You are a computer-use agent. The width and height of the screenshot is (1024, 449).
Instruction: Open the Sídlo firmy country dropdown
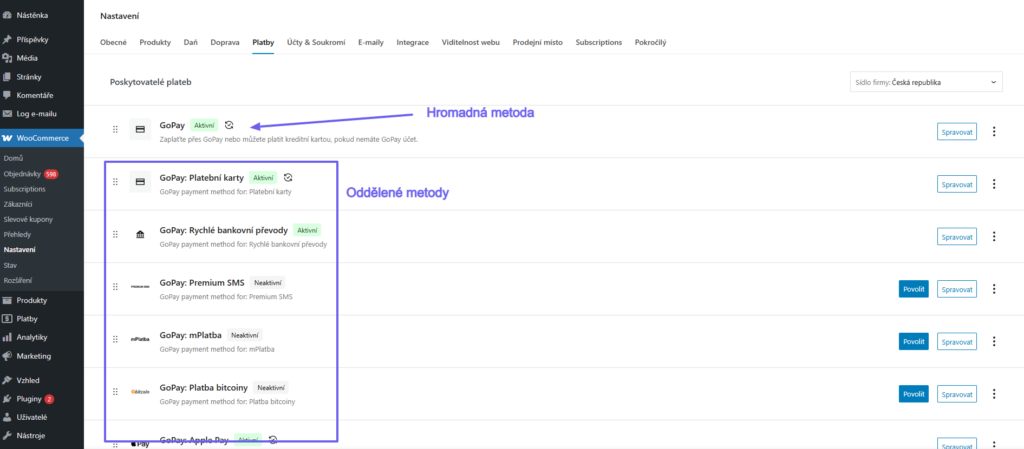click(926, 82)
